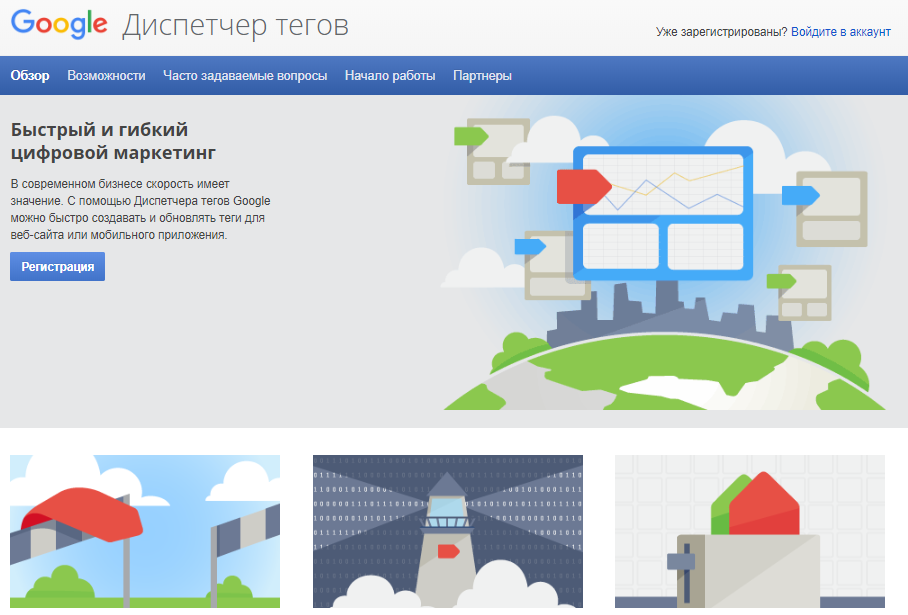908x615 pixels.
Task: Click paragraph beginning В современном бизнесе
Action: (x=140, y=209)
